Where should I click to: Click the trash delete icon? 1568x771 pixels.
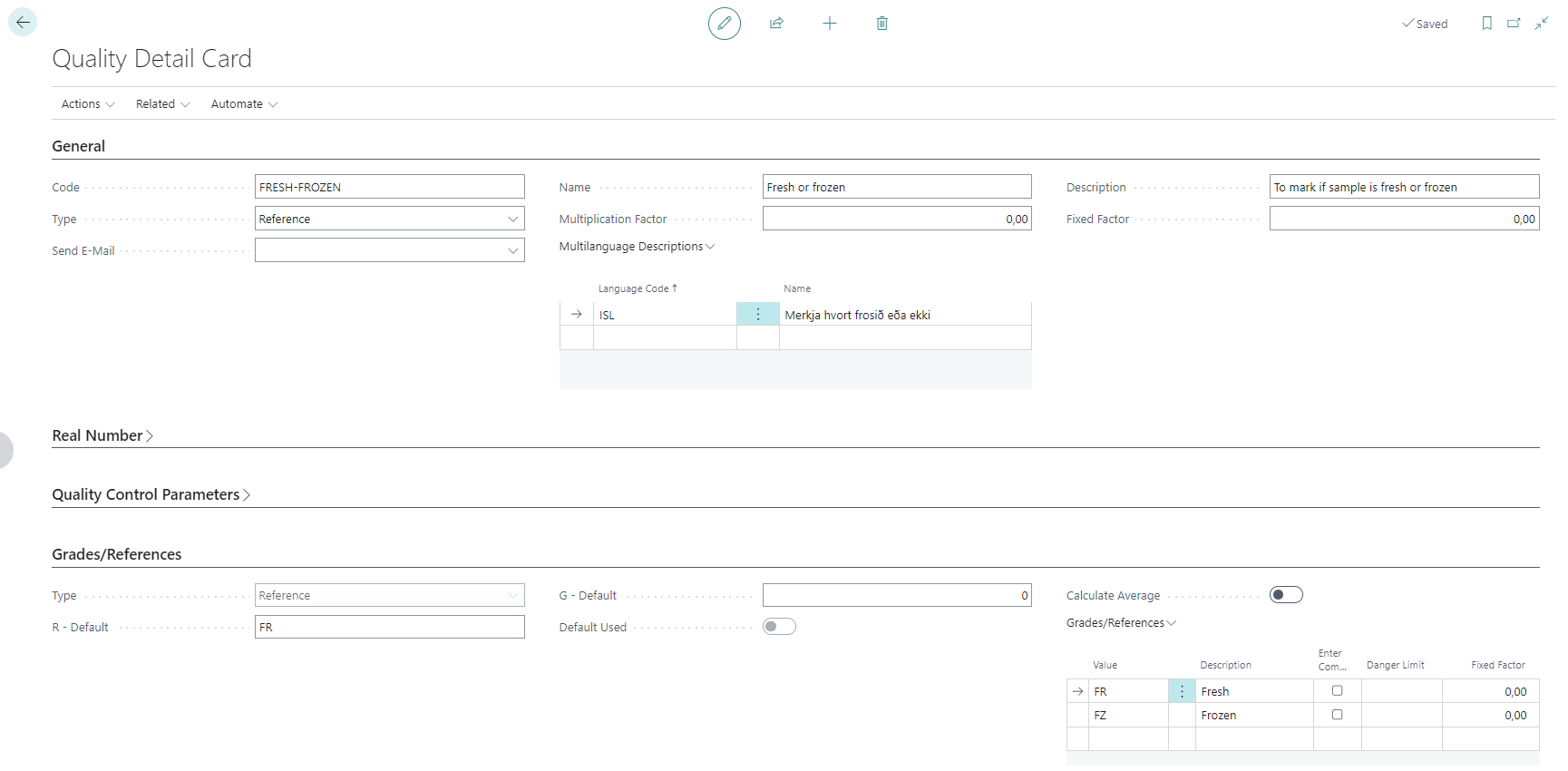[x=881, y=24]
